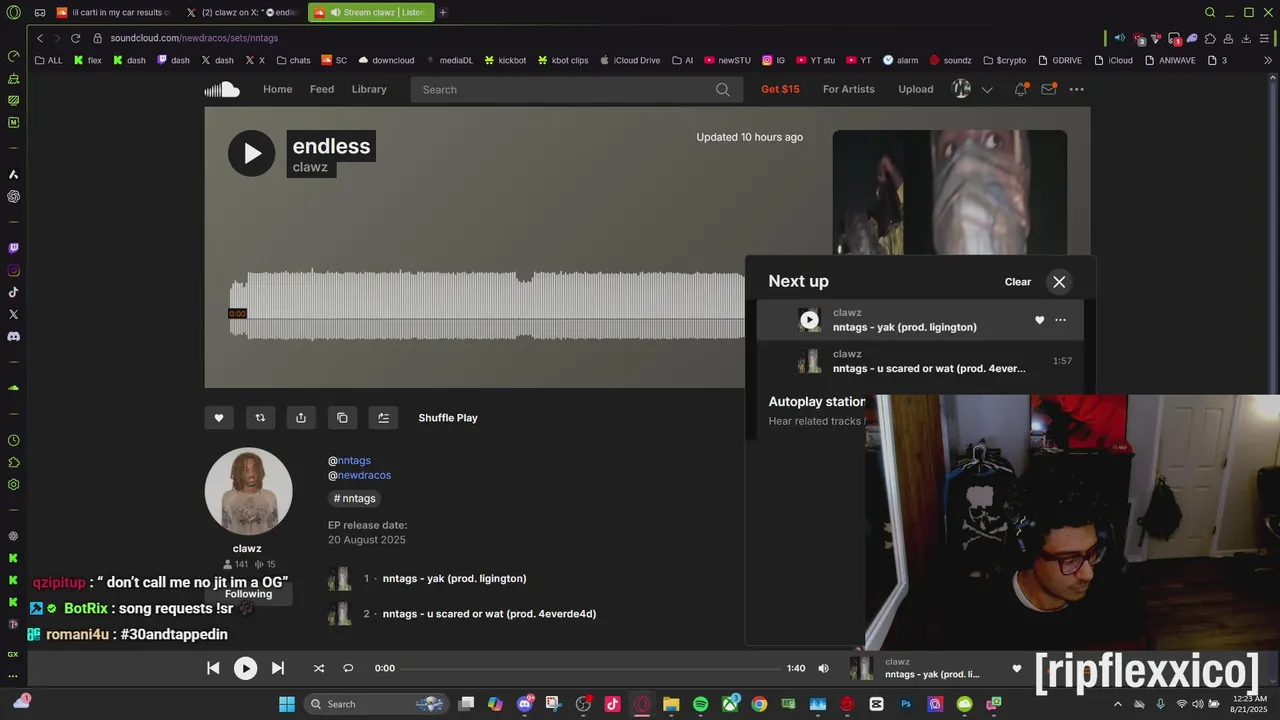Open the Library tab
Image resolution: width=1280 pixels, height=720 pixels.
pyautogui.click(x=369, y=89)
